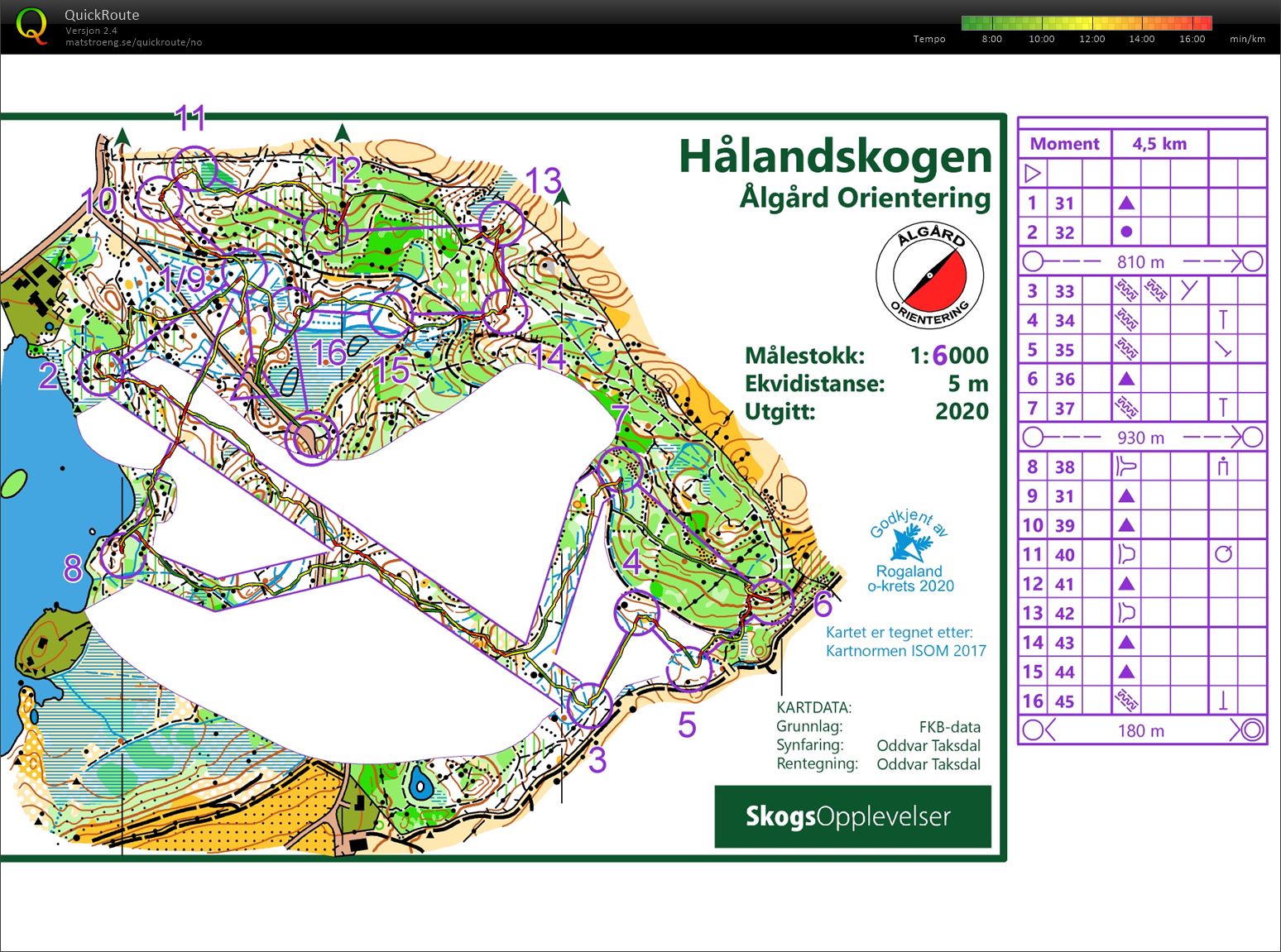
Task: Click the boulder dot symbol for control 32
Action: [x=1126, y=231]
